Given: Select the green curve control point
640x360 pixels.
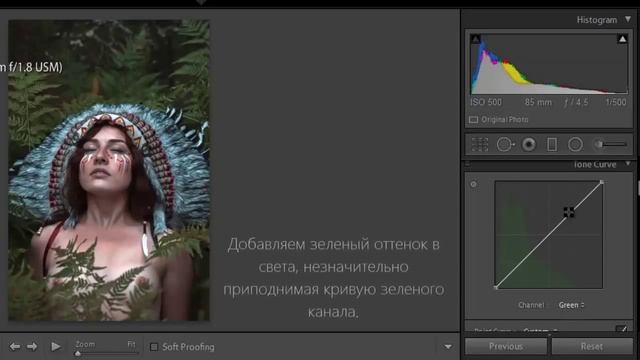Looking at the screenshot, I should [x=569, y=212].
